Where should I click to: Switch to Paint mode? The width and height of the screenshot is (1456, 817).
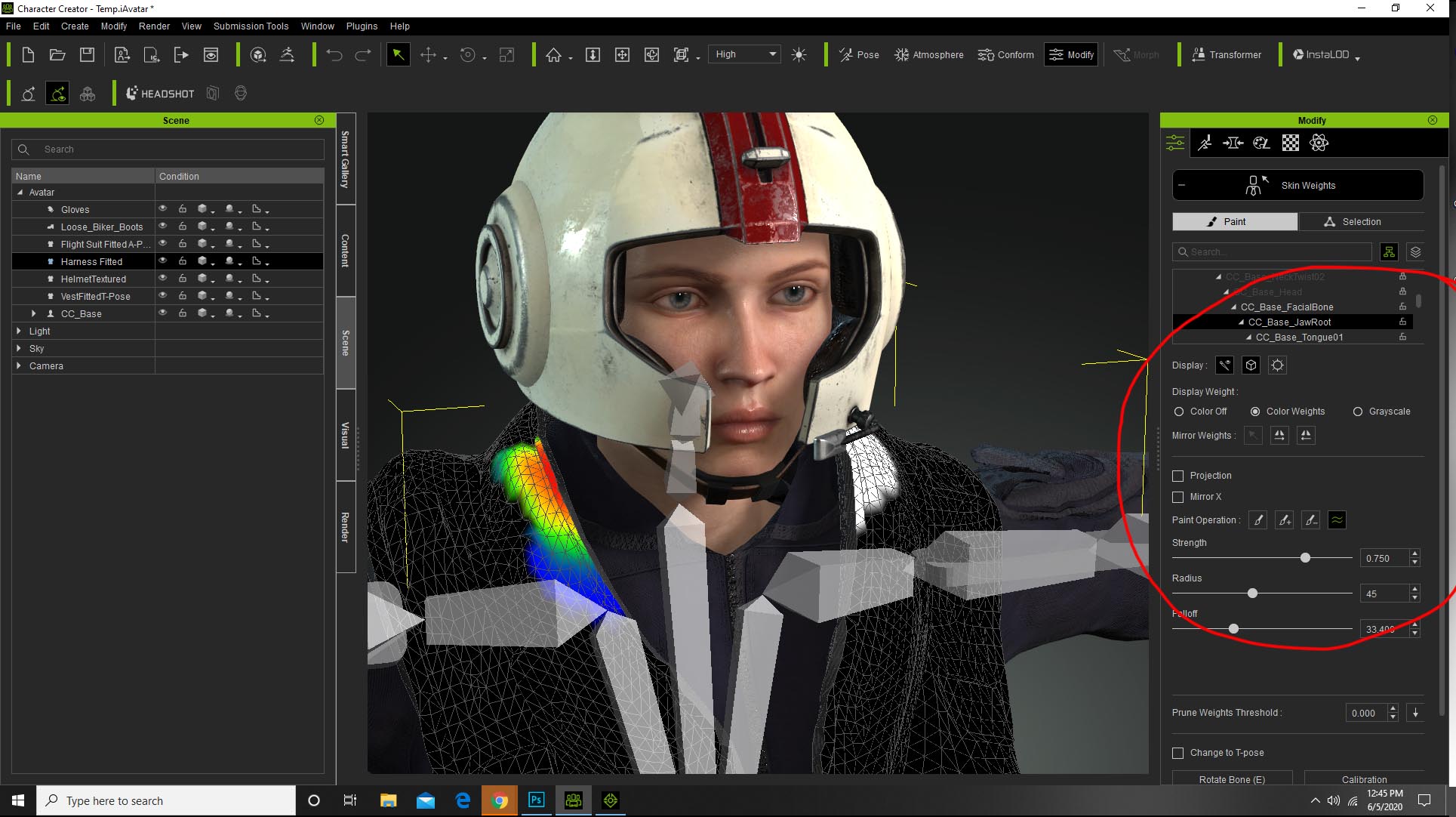(1235, 221)
